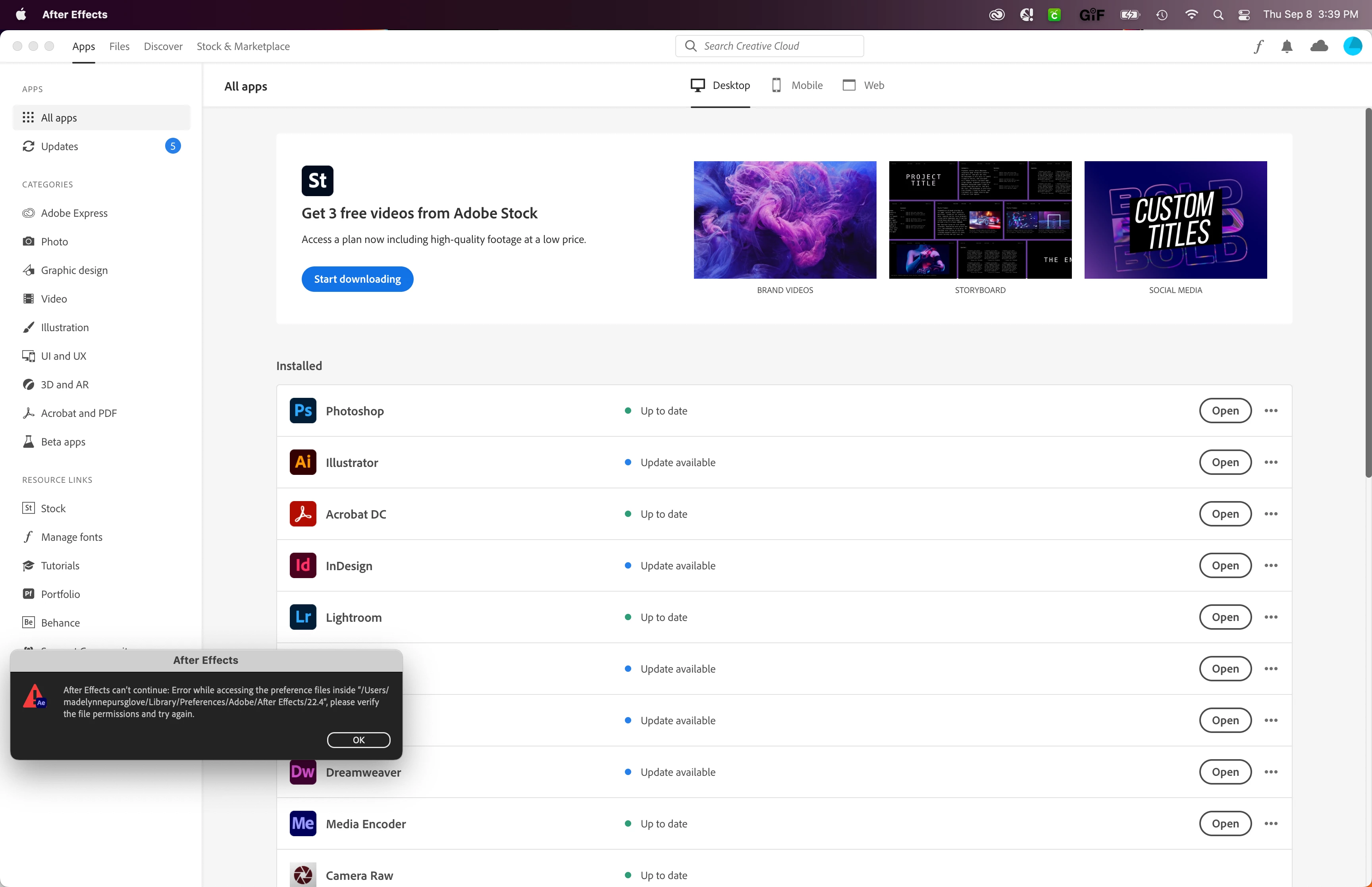Open macOS Control Center in menu bar
This screenshot has width=1372, height=887.
1244,15
